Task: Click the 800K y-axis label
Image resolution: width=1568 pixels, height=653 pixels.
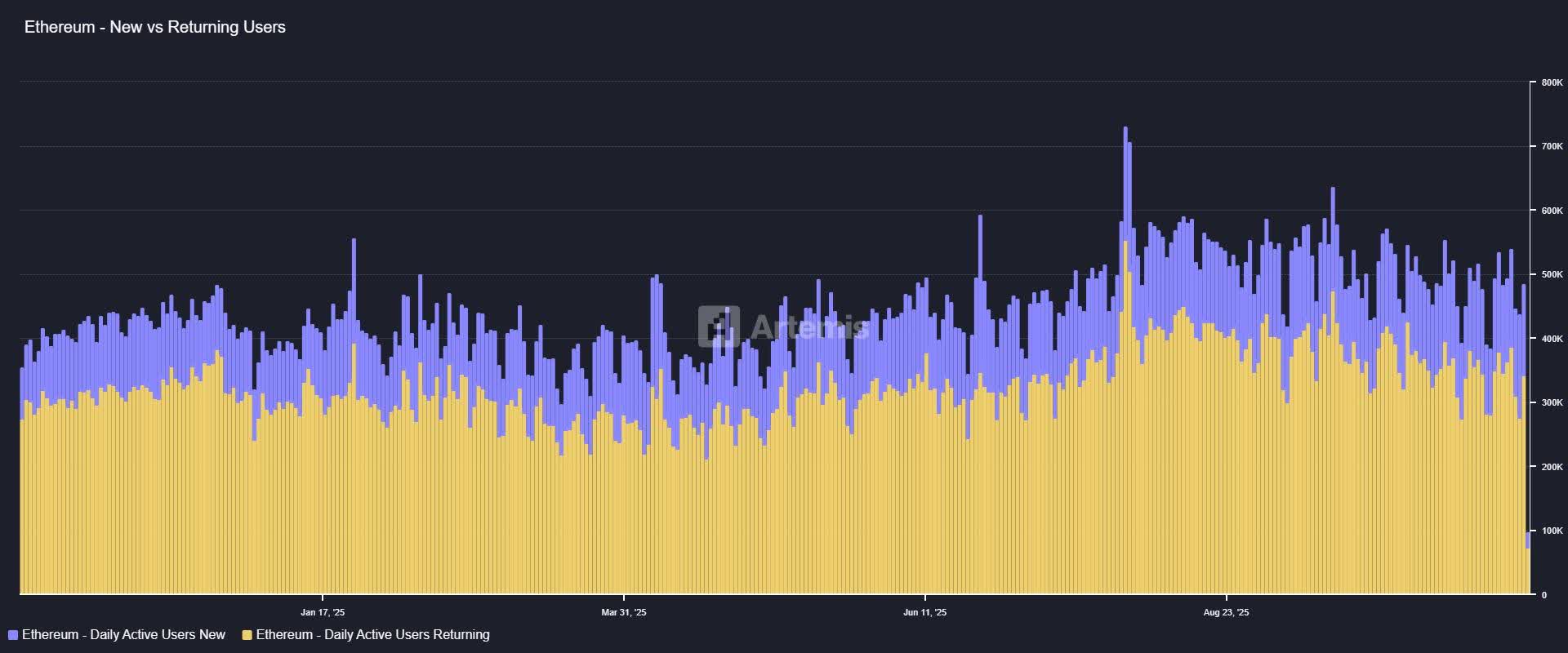Action: pos(1552,82)
